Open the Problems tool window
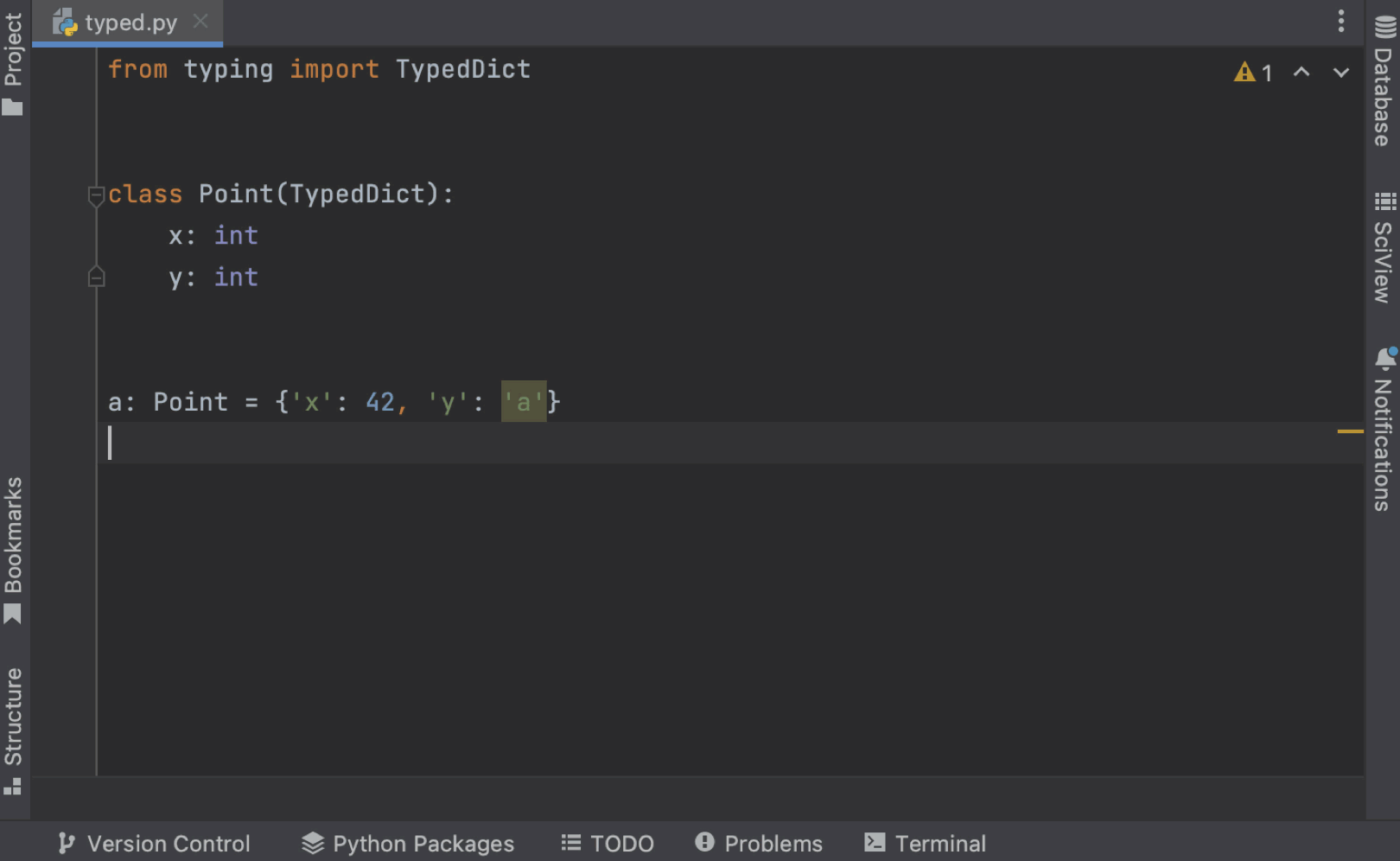The height and width of the screenshot is (861, 1400). (x=758, y=843)
